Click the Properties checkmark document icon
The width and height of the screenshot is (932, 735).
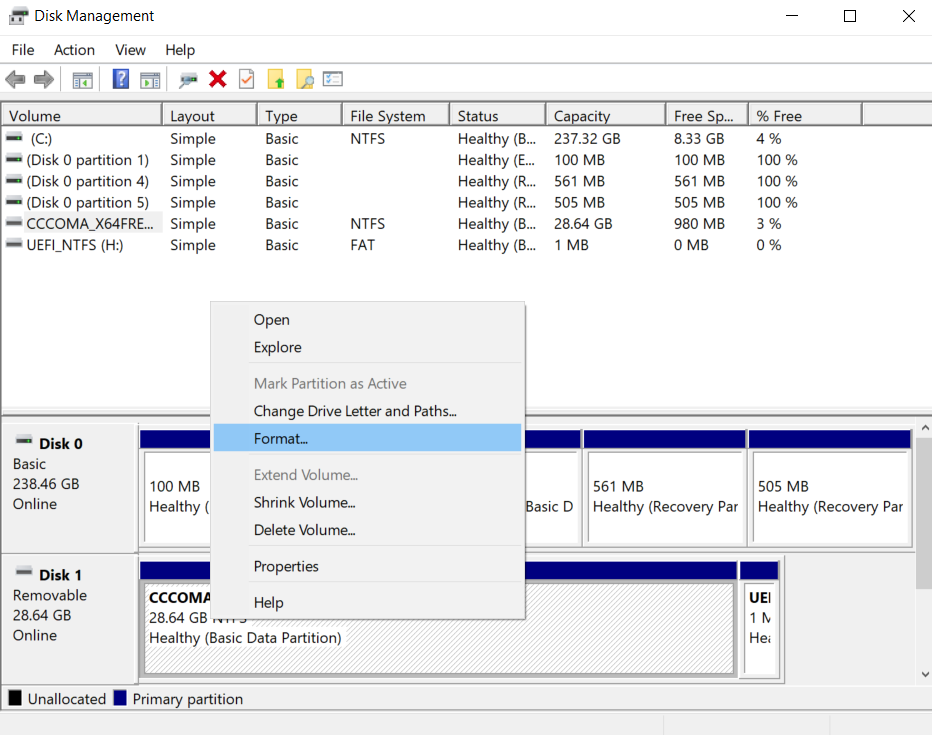pos(246,80)
